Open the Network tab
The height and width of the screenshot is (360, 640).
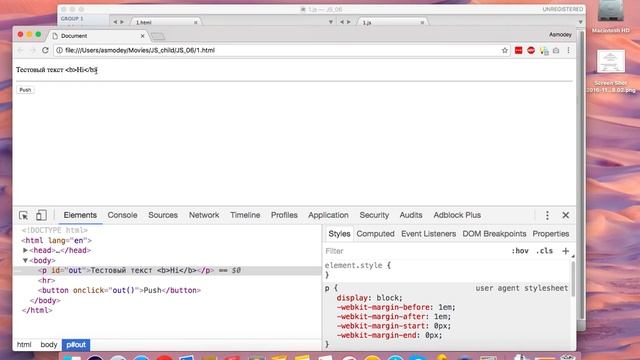coord(204,215)
